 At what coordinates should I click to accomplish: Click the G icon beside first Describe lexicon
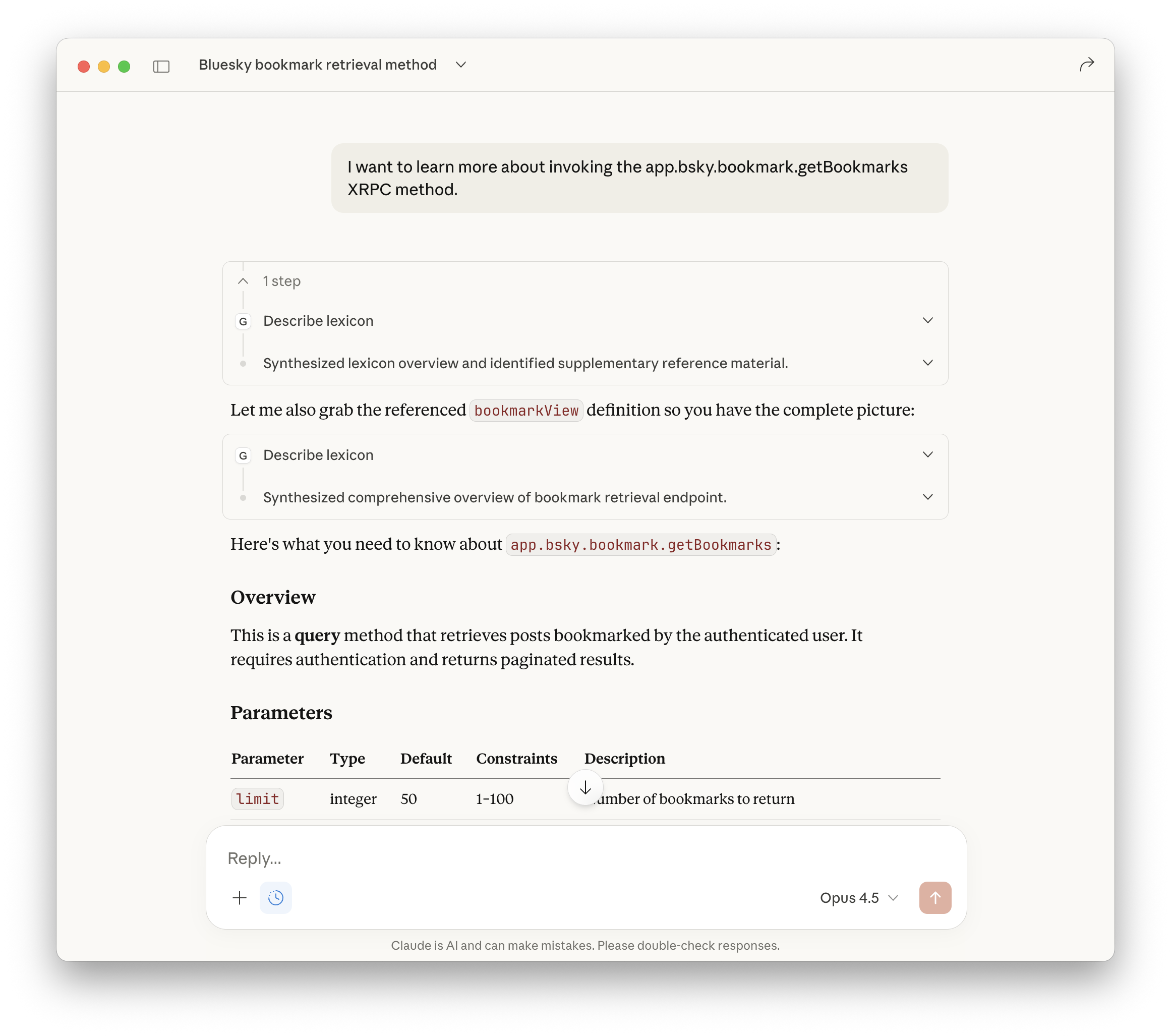243,321
